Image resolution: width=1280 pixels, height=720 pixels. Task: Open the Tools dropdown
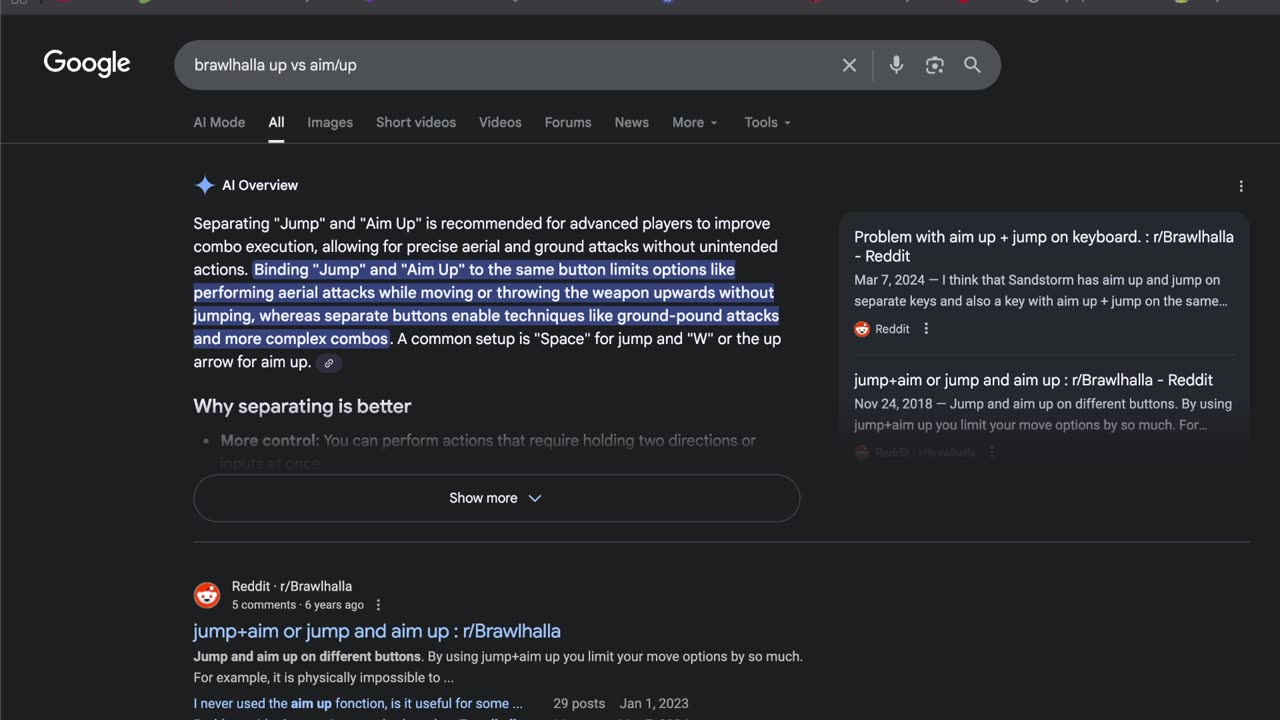[767, 122]
